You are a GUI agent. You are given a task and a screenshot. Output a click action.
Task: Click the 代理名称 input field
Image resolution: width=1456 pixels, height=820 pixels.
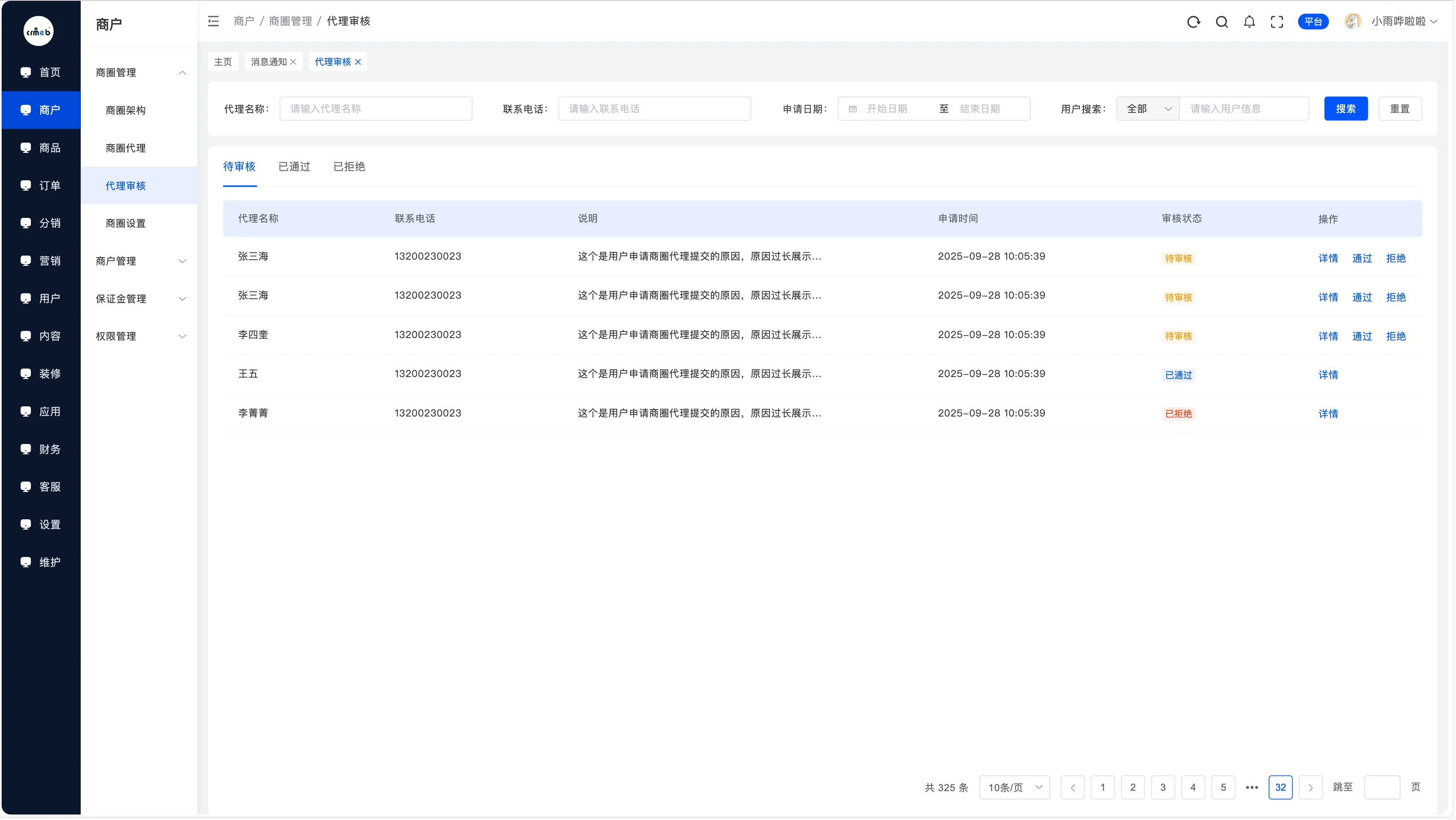pos(375,108)
